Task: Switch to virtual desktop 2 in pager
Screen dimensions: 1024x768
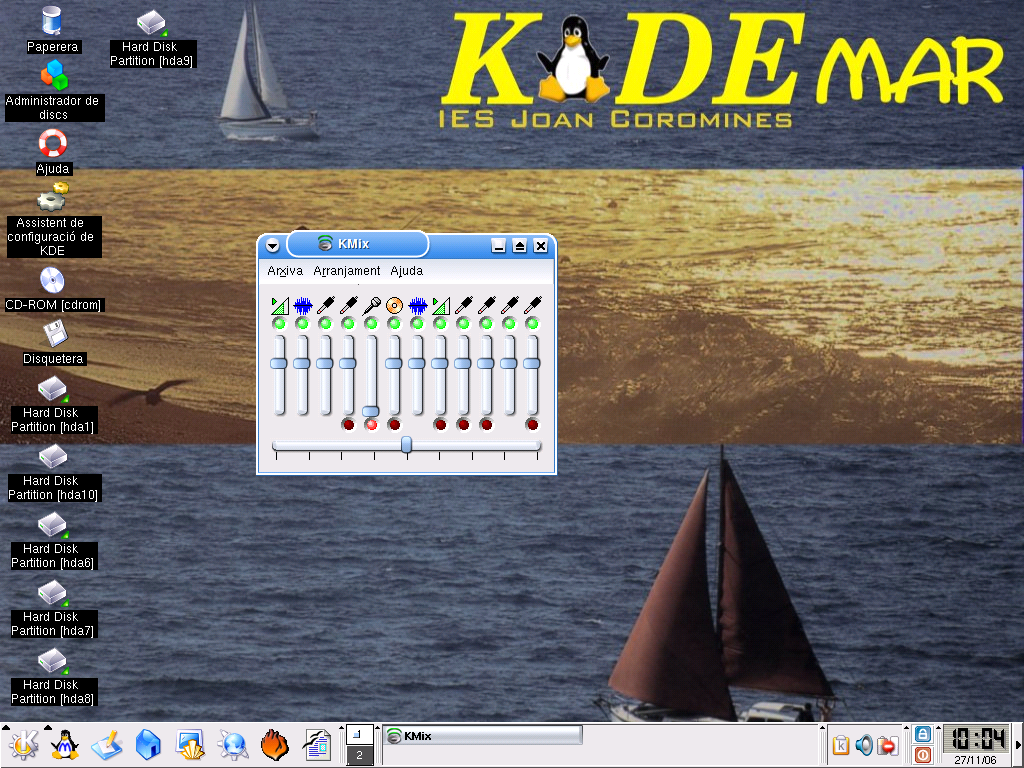Action: (x=360, y=756)
